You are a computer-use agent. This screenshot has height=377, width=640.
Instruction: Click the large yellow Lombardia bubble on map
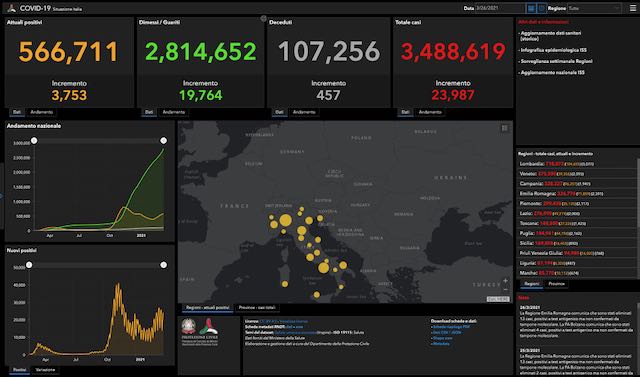coord(286,220)
